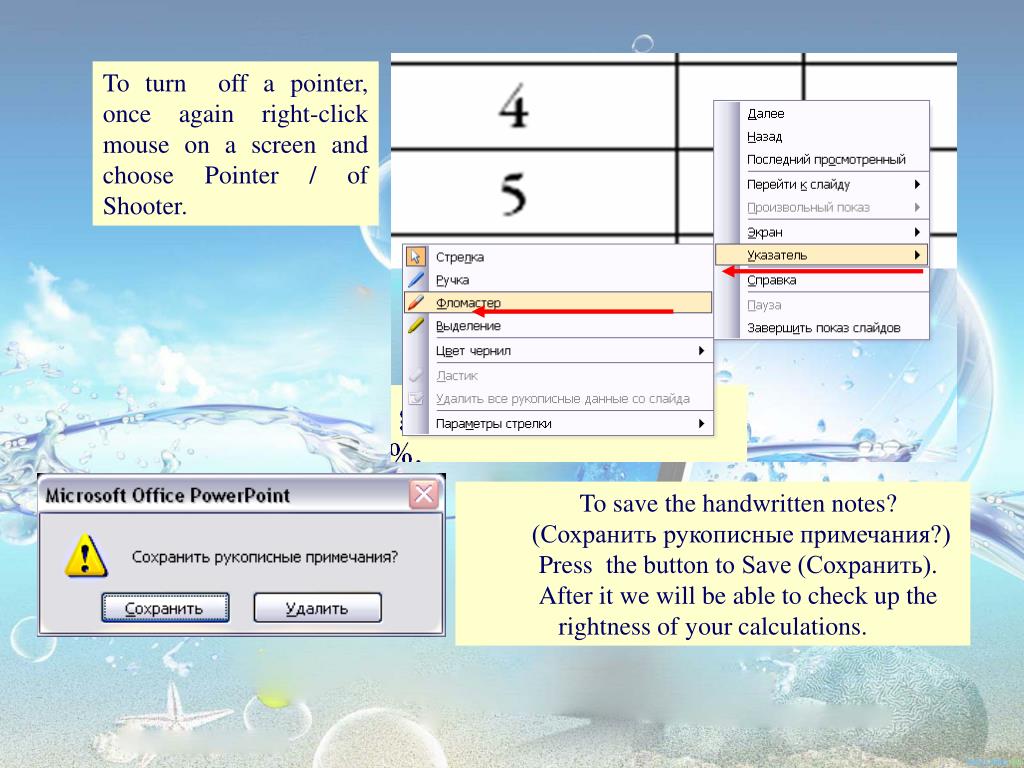Choose the blue Ручка pen icon
1024x768 pixels.
416,280
